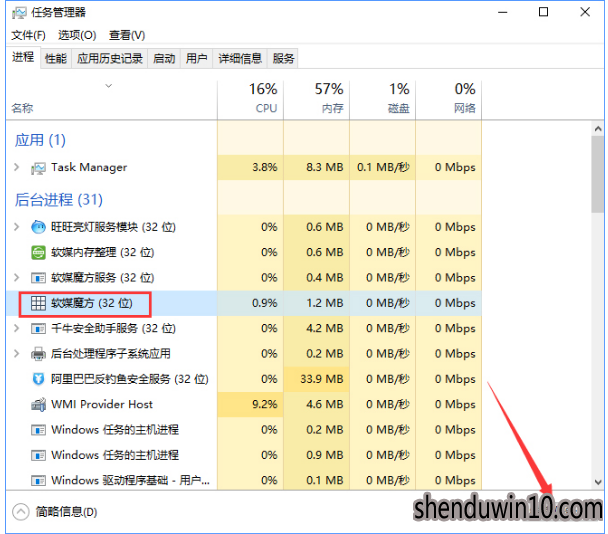608x534 pixels.
Task: Click the 9.2% CPU value
Action: [265, 404]
